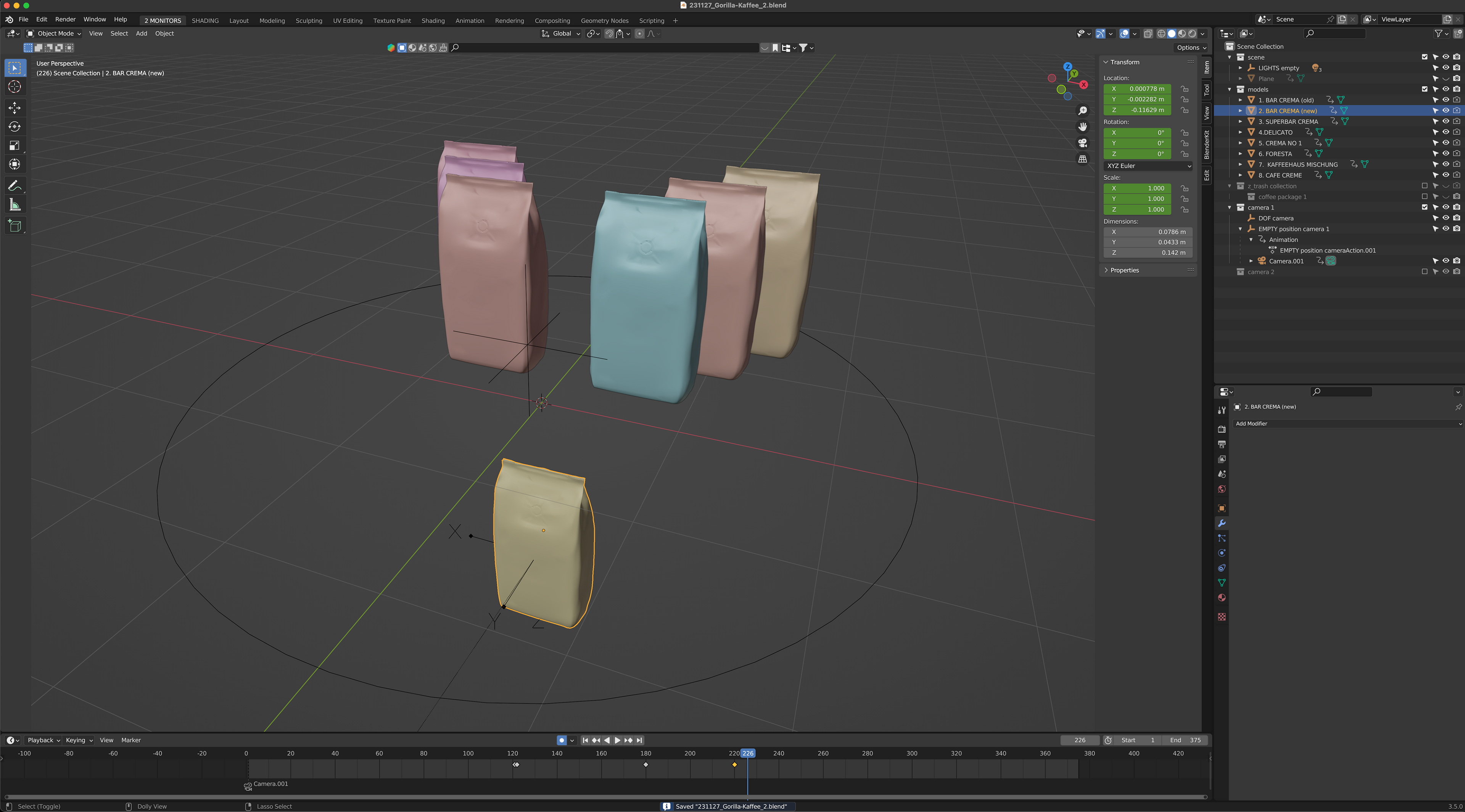This screenshot has height=812, width=1465.
Task: Open the Material properties tab icon
Action: coord(1222,598)
